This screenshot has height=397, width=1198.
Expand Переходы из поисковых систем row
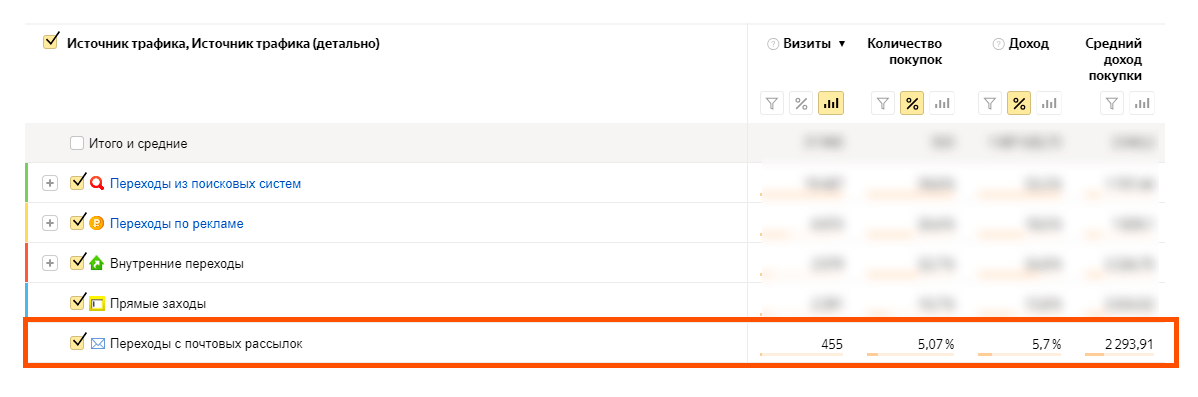point(50,183)
